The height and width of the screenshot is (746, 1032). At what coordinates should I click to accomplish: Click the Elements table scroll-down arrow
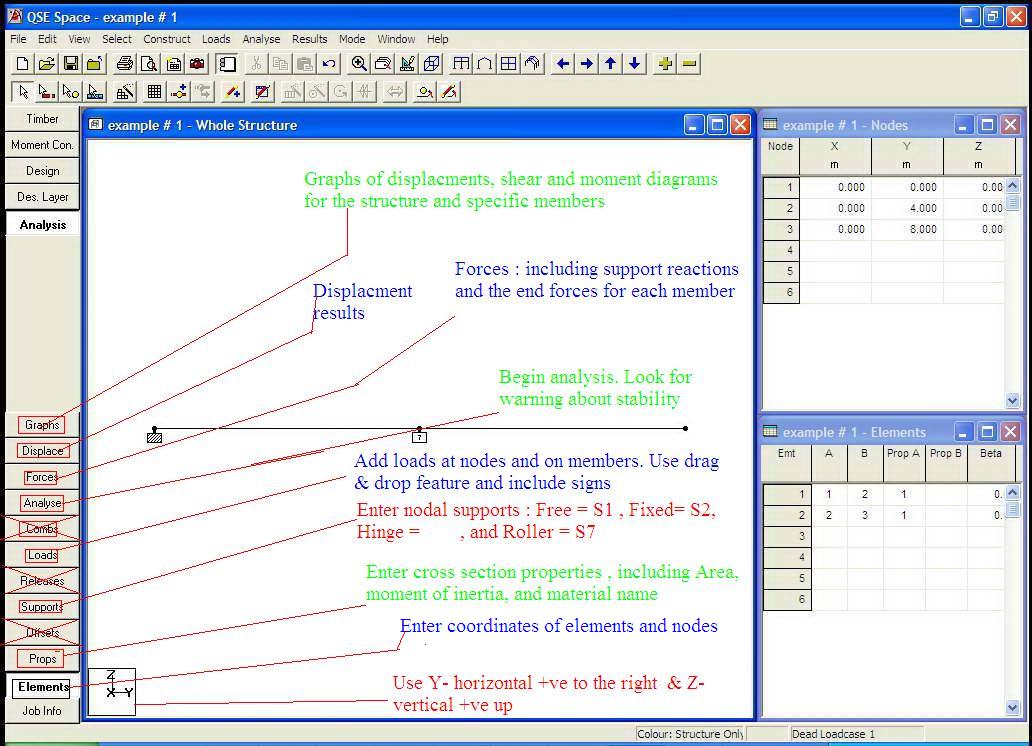1012,708
